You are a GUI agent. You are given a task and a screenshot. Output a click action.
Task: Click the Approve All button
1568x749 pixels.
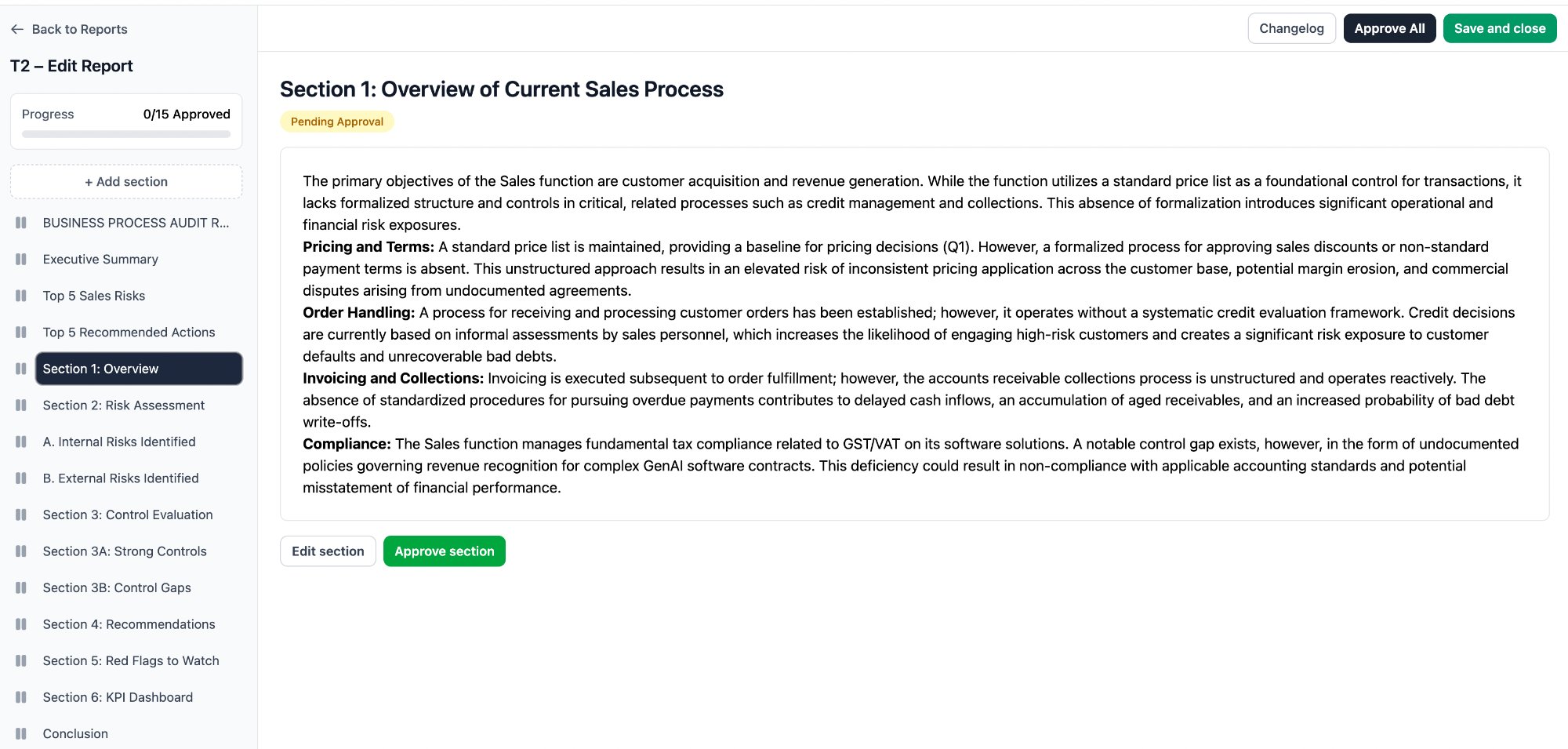tap(1389, 28)
